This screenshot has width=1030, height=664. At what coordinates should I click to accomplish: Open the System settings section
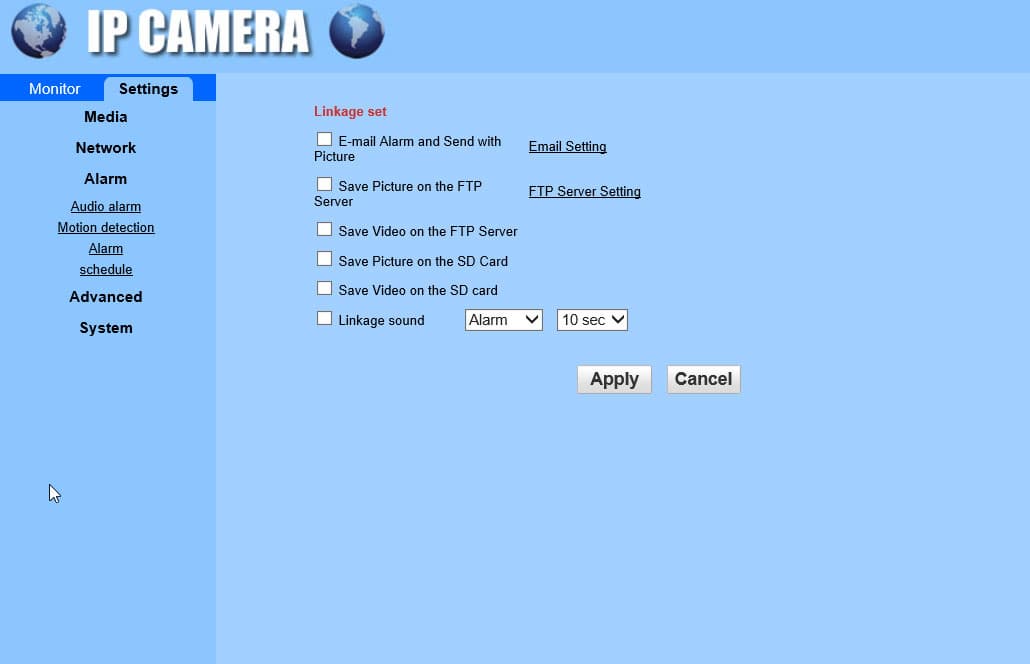[106, 328]
